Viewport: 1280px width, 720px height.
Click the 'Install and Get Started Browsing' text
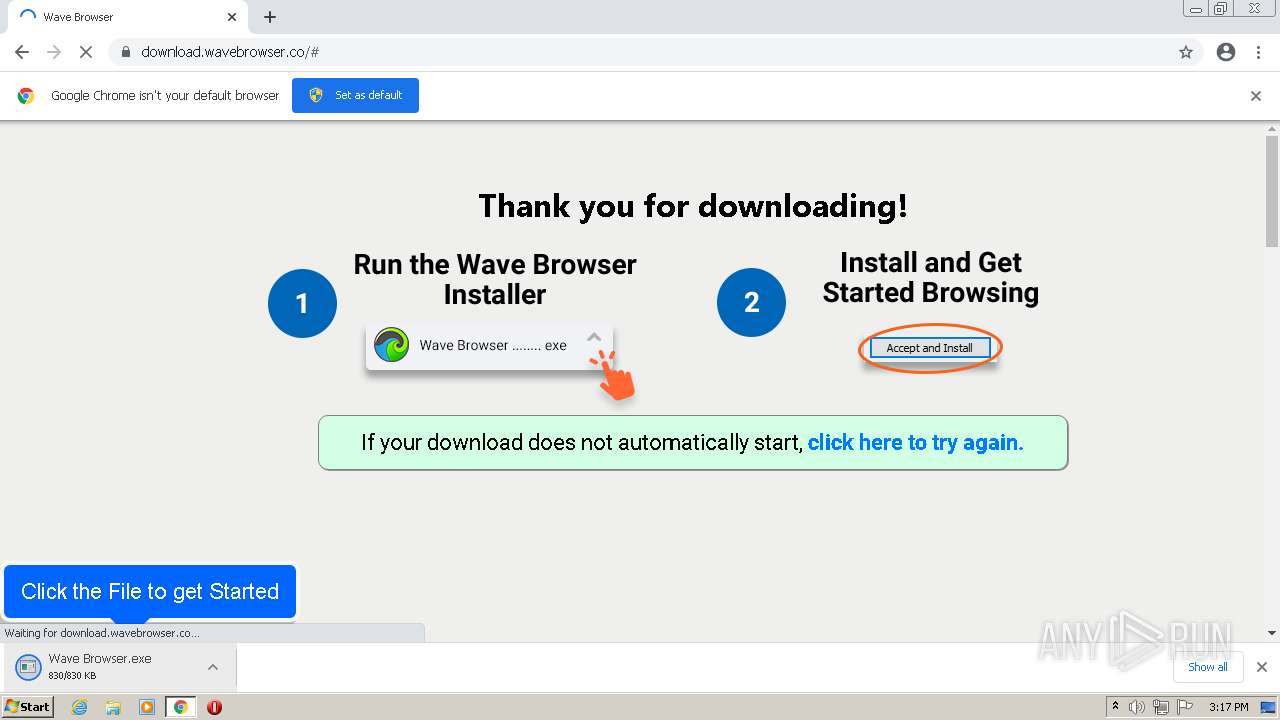coord(931,277)
